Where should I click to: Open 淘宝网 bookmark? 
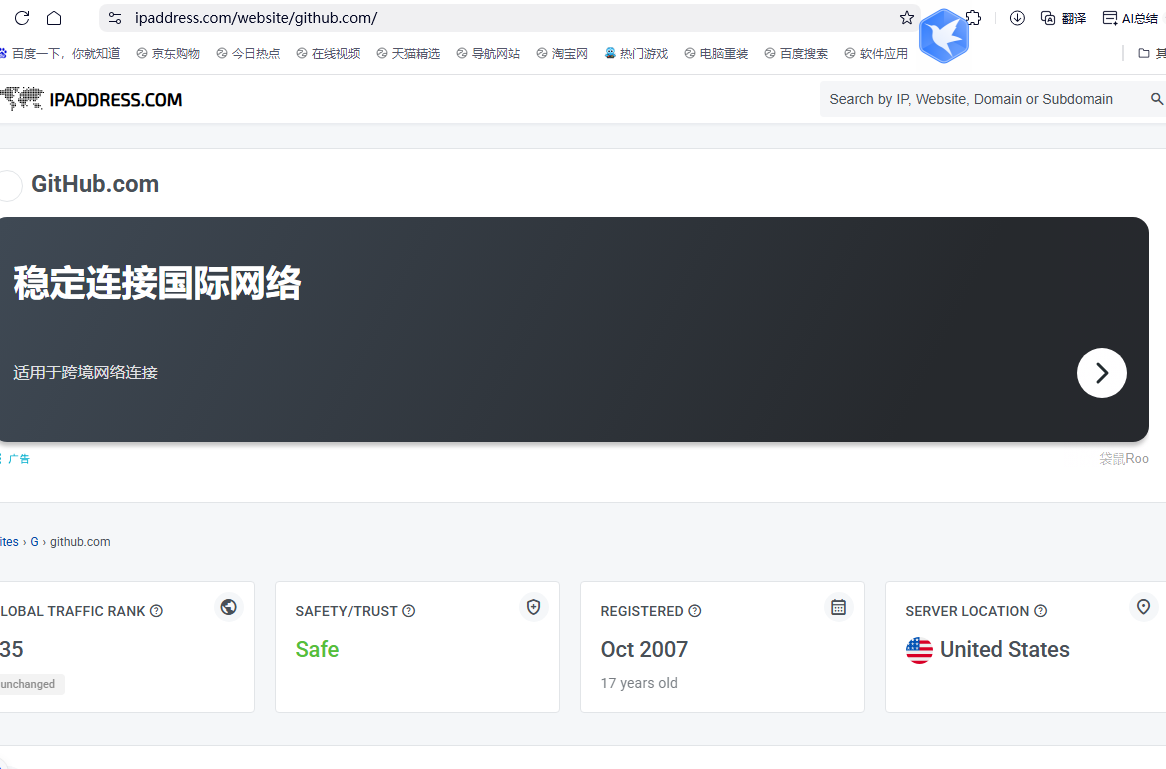click(x=562, y=54)
